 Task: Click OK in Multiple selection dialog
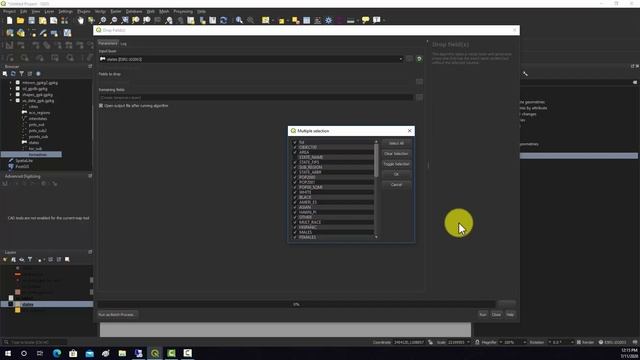pos(396,174)
